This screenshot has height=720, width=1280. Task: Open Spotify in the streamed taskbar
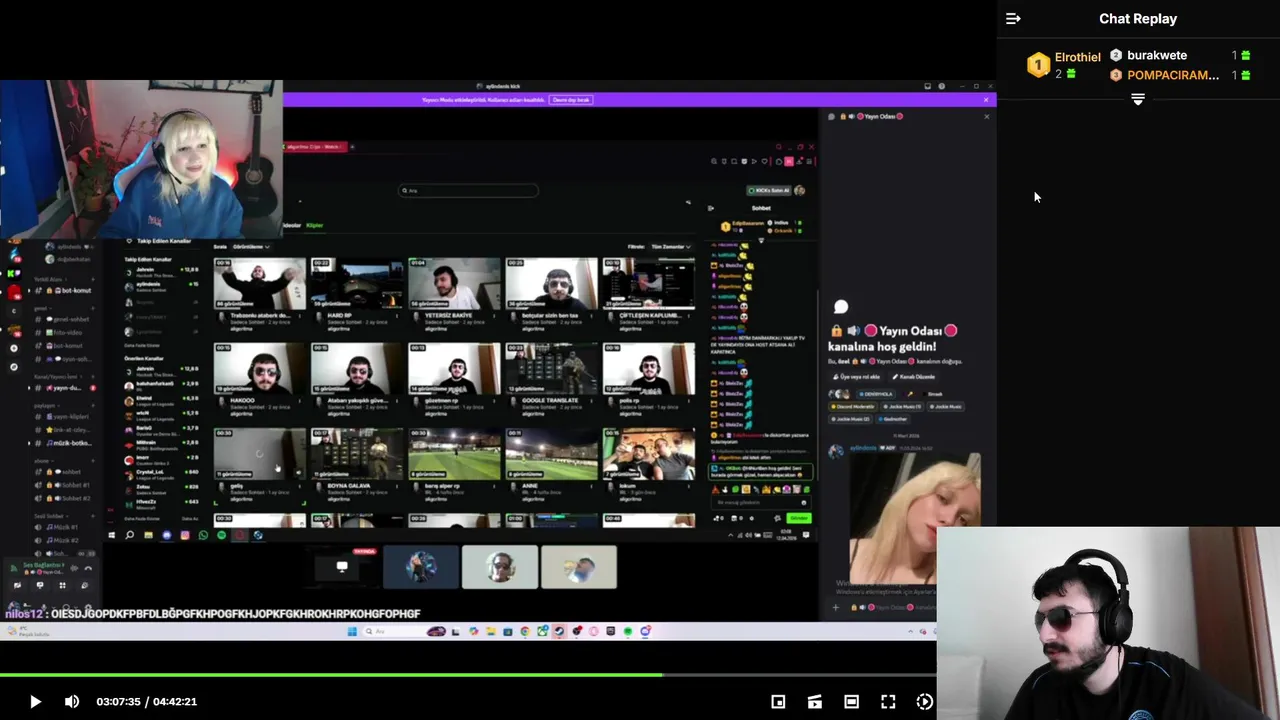pos(221,536)
